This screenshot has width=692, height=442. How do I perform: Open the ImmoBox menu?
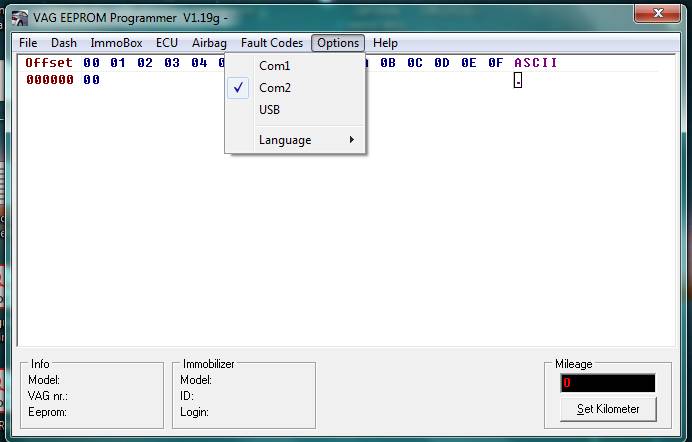point(116,43)
